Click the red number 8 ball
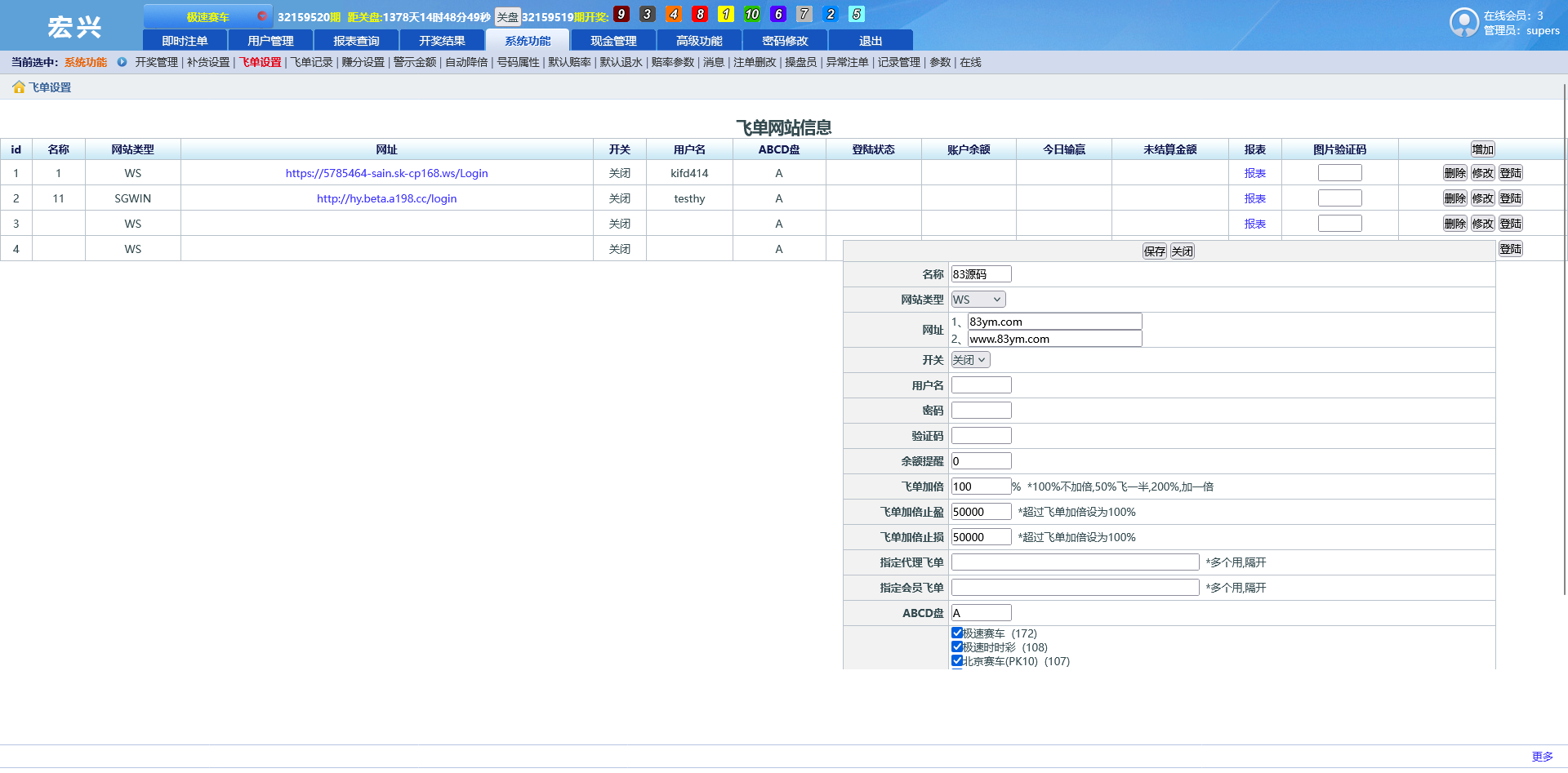The height and width of the screenshot is (773, 1568). pos(700,14)
